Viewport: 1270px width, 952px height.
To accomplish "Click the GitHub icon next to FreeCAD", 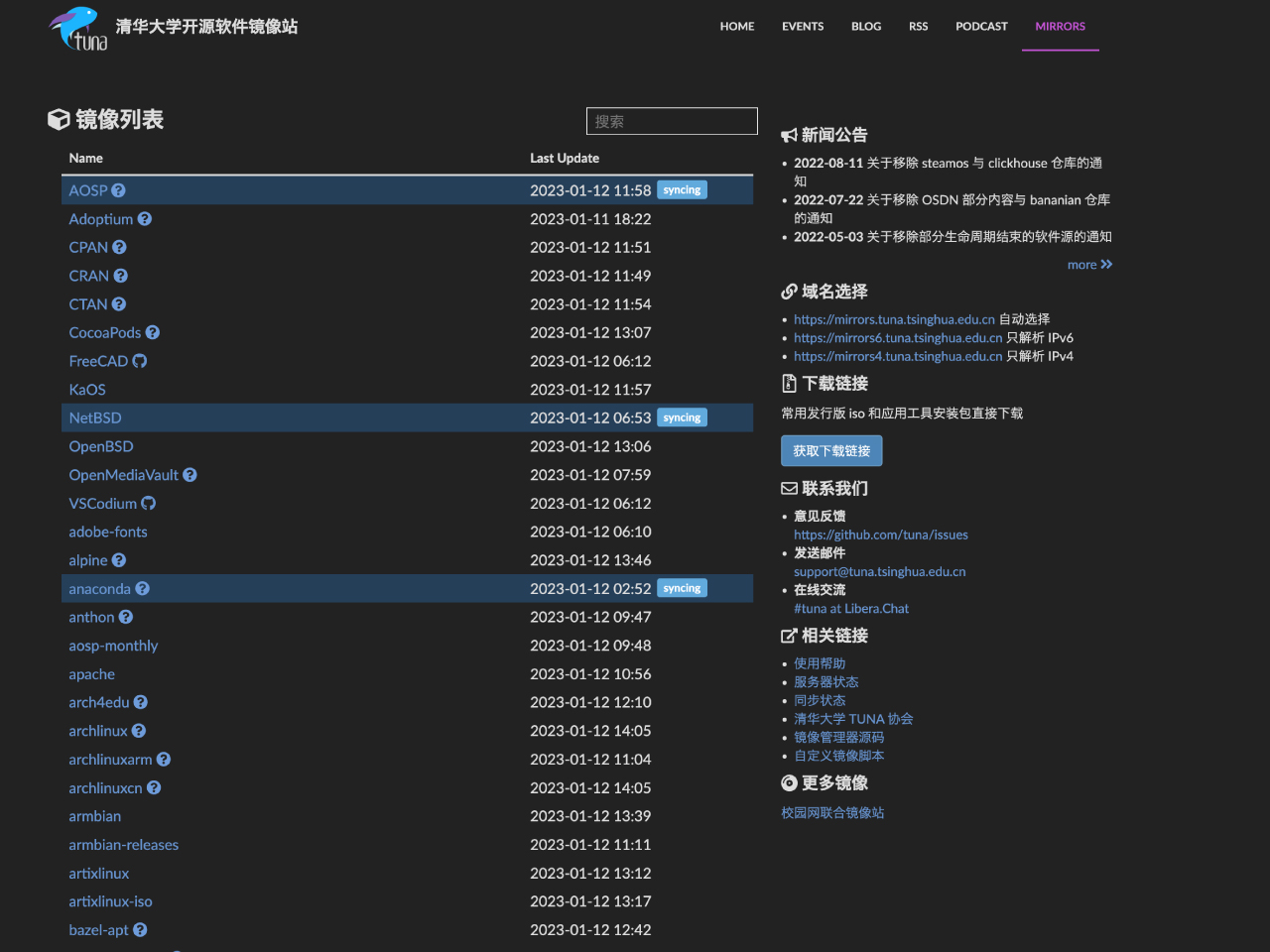I will [x=140, y=361].
